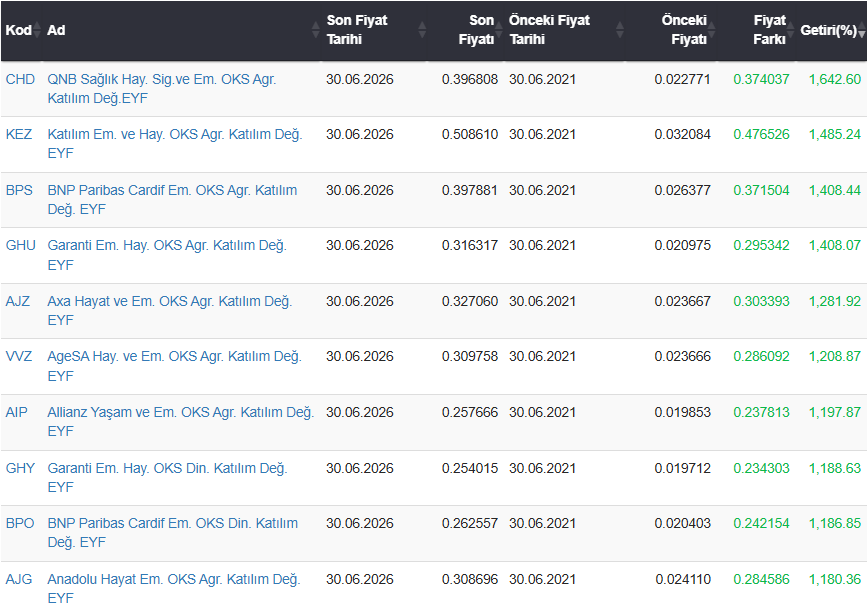Select return value 1,180.36
This screenshot has width=867, height=611.
click(835, 579)
